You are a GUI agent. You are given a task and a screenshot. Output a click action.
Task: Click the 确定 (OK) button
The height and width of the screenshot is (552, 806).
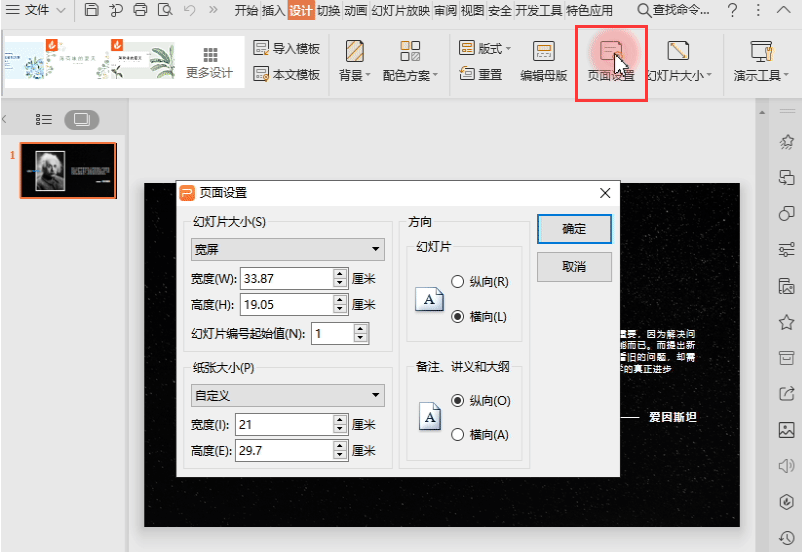[574, 229]
